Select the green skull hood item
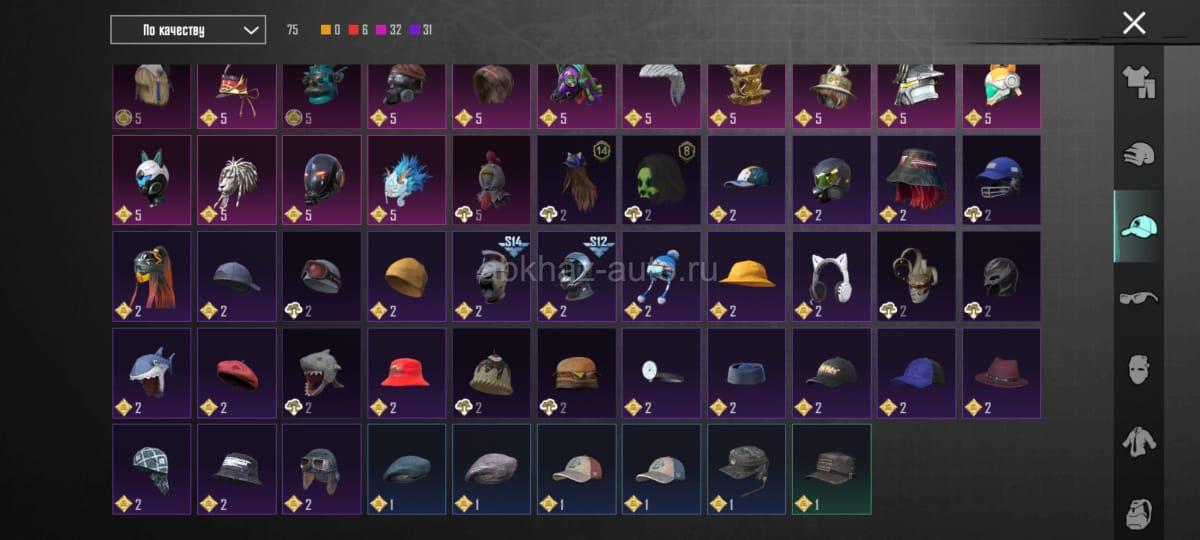The width and height of the screenshot is (1200, 540). pos(662,180)
